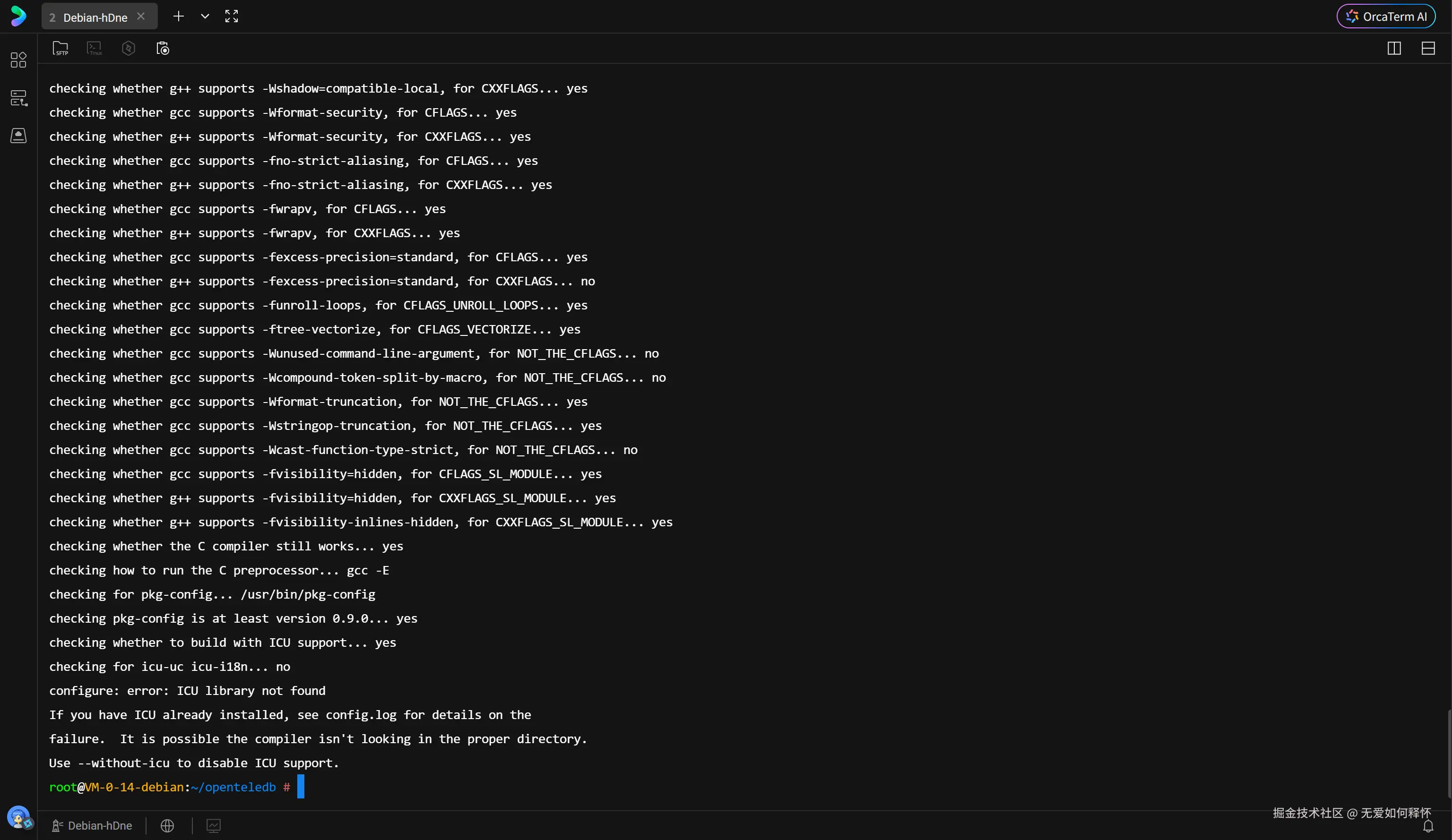The width and height of the screenshot is (1452, 840).
Task: Click the Tmux session icon
Action: (x=95, y=48)
